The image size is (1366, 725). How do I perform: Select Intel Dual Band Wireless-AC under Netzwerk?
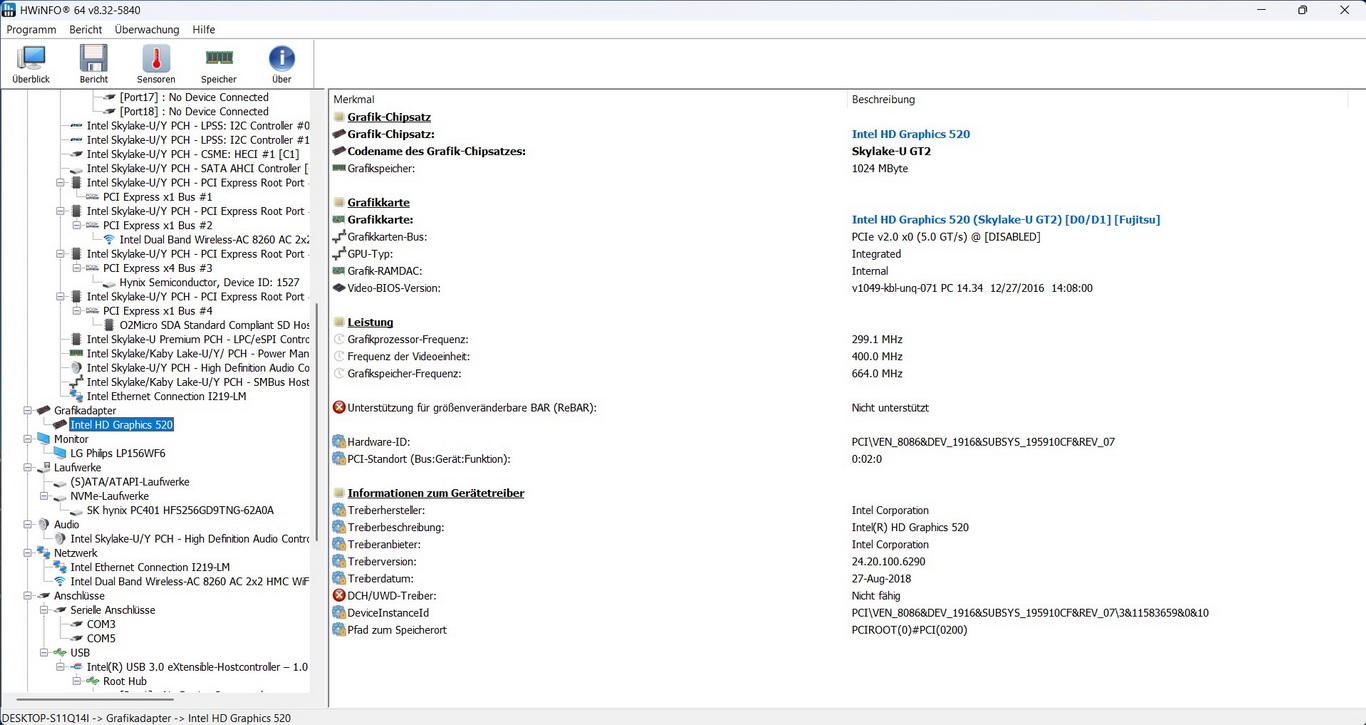189,581
